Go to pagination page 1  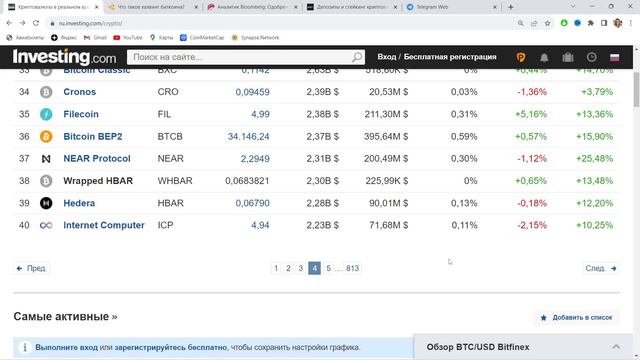tap(276, 268)
